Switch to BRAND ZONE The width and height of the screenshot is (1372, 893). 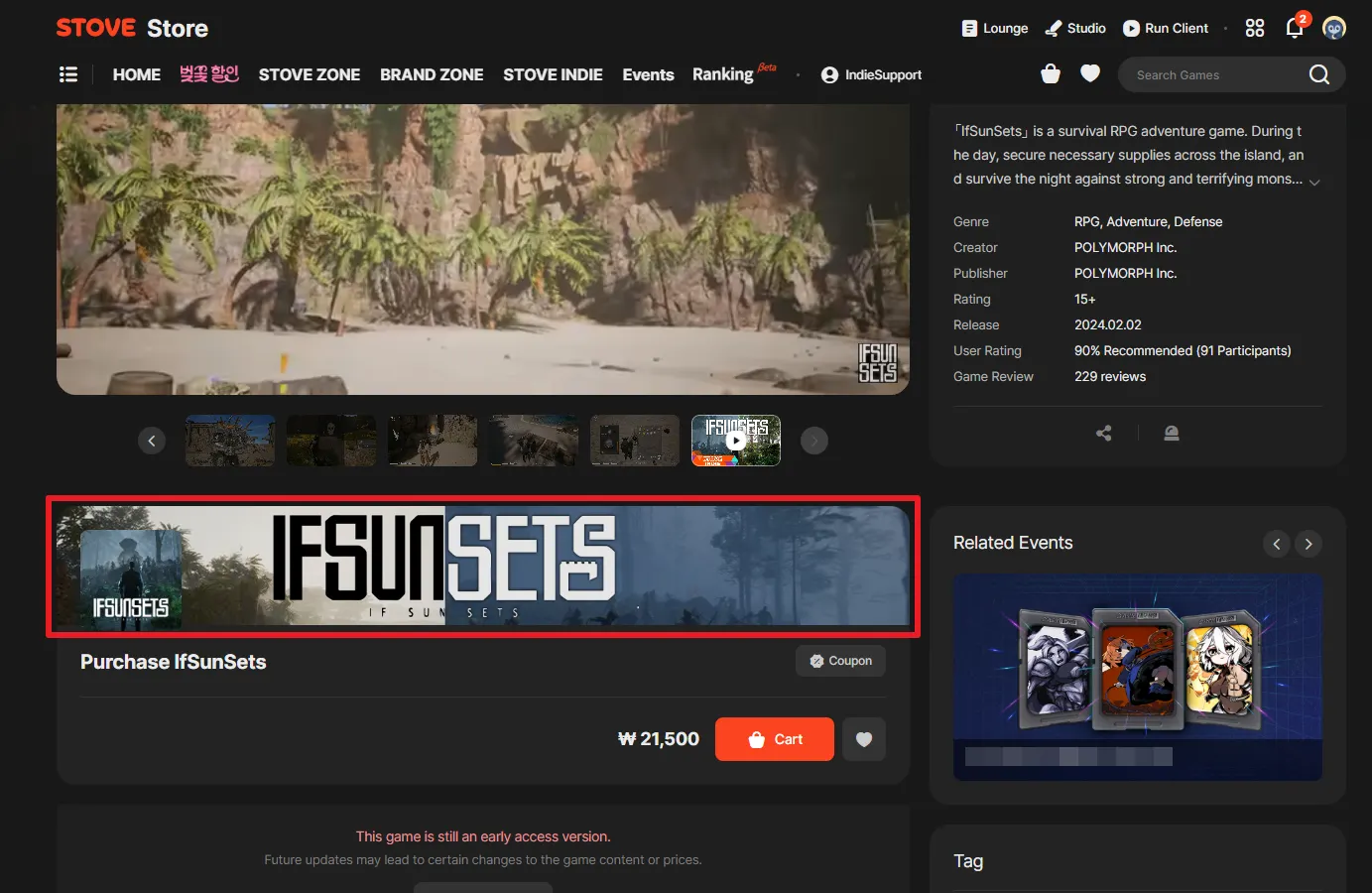[x=432, y=74]
